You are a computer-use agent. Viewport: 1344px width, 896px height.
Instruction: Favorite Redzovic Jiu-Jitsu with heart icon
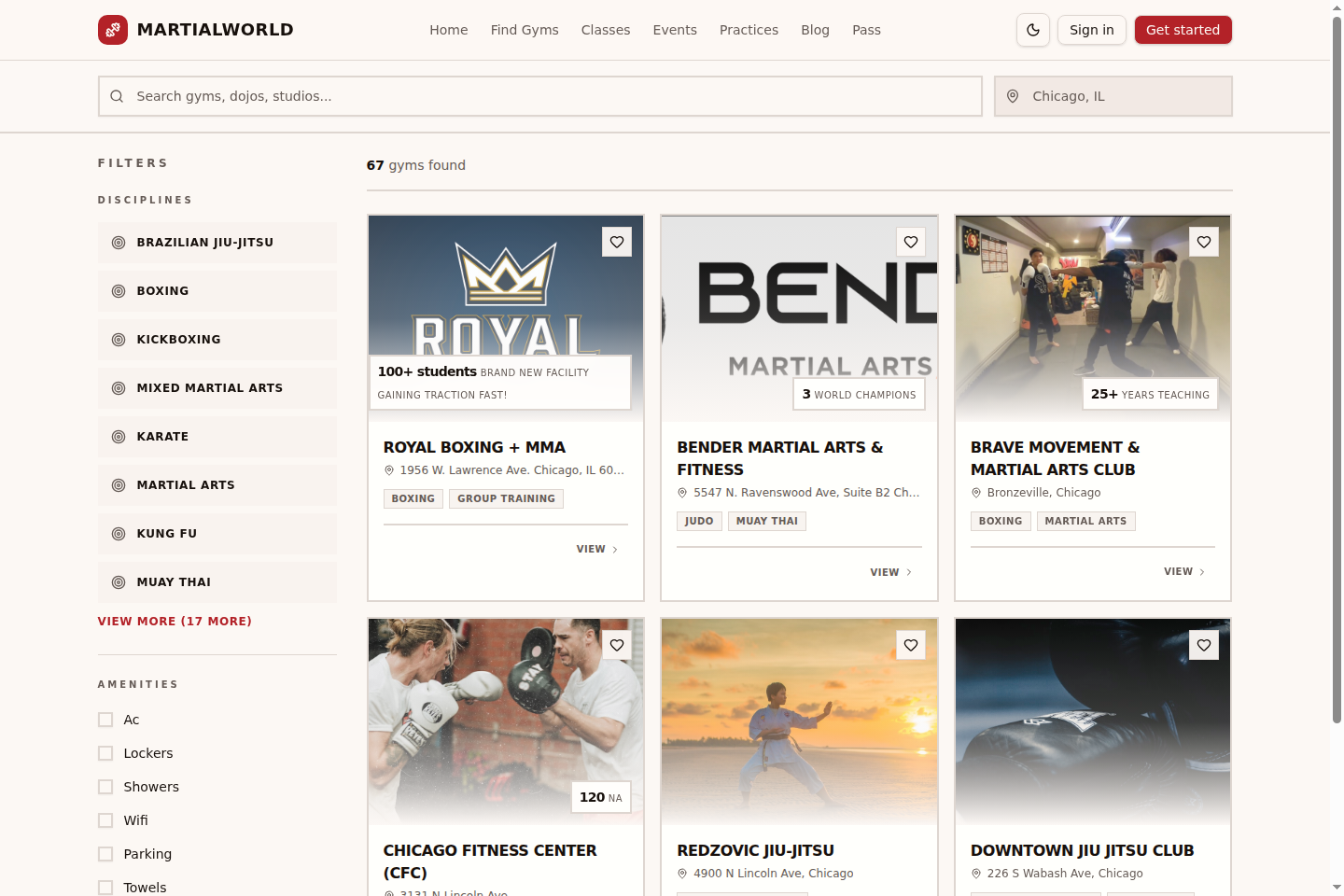(x=911, y=645)
